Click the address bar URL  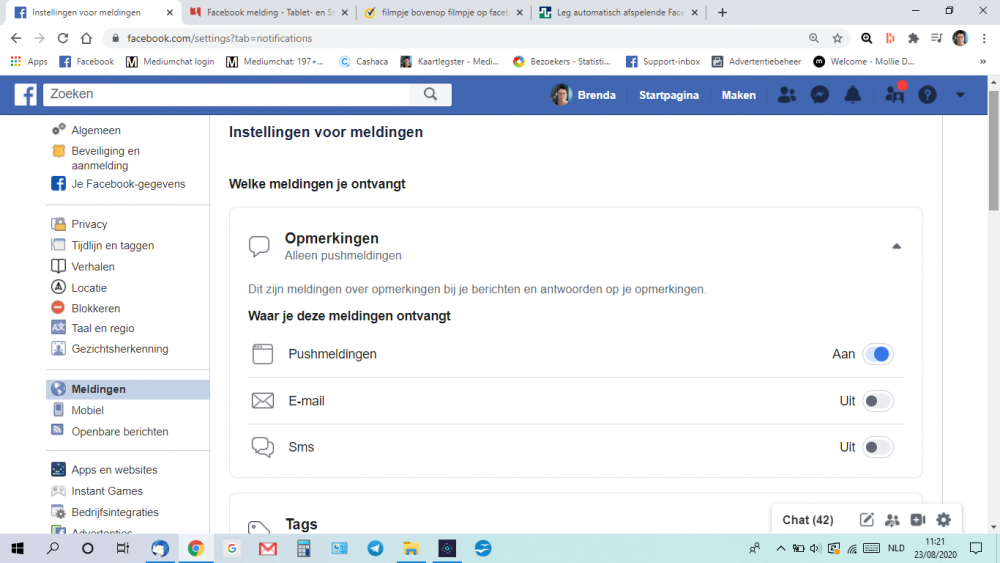(x=219, y=38)
